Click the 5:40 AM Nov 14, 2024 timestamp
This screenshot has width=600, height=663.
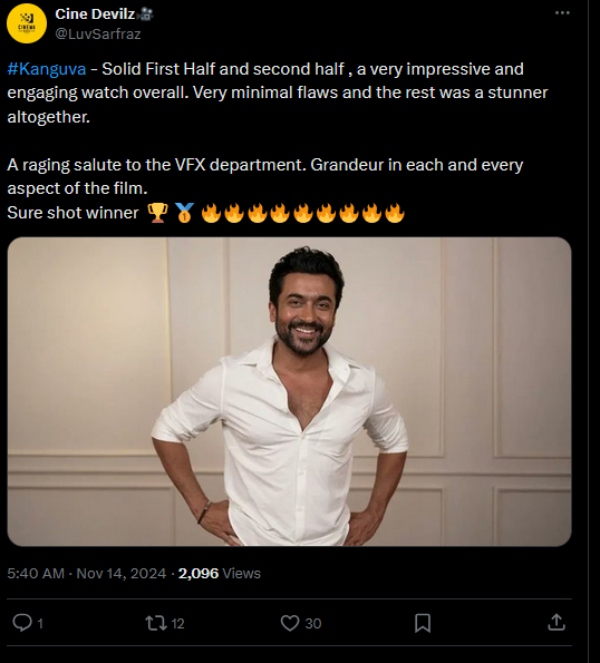[87, 573]
